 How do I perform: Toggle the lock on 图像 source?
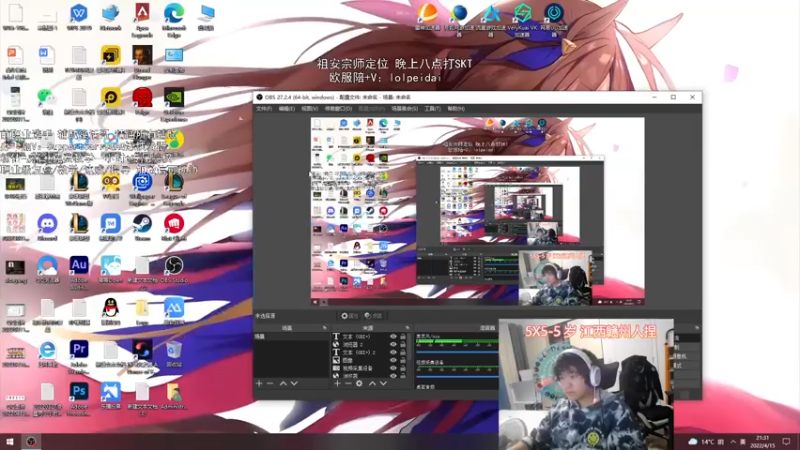[x=403, y=360]
